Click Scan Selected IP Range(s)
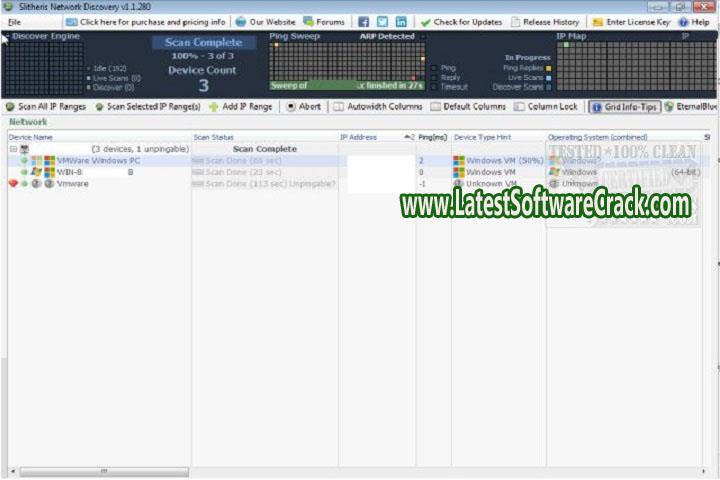This screenshot has width=720, height=480. [147, 107]
